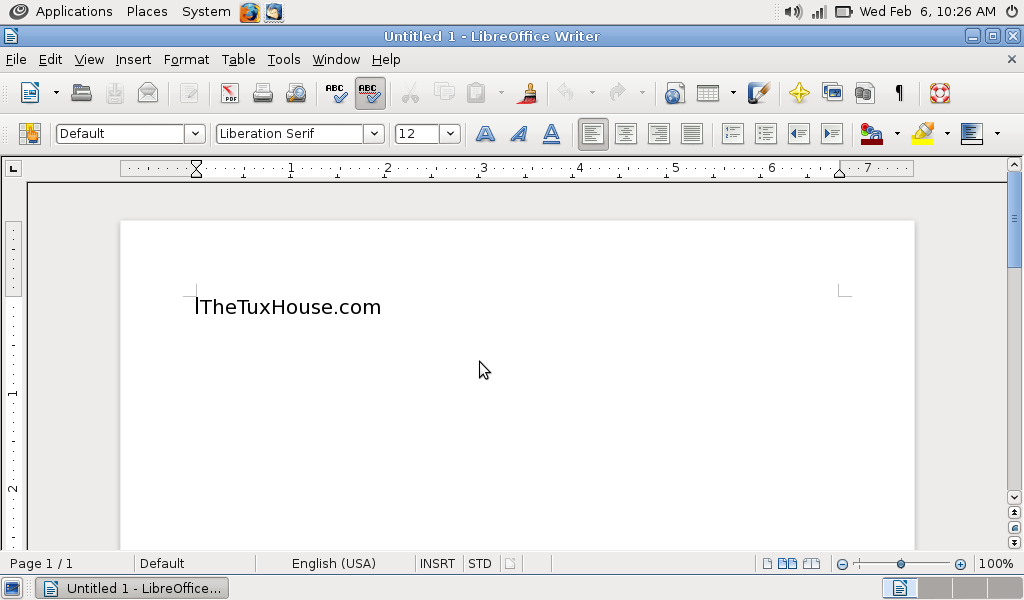Toggle AutoSpellcheck
The height and width of the screenshot is (600, 1024).
pyautogui.click(x=370, y=93)
